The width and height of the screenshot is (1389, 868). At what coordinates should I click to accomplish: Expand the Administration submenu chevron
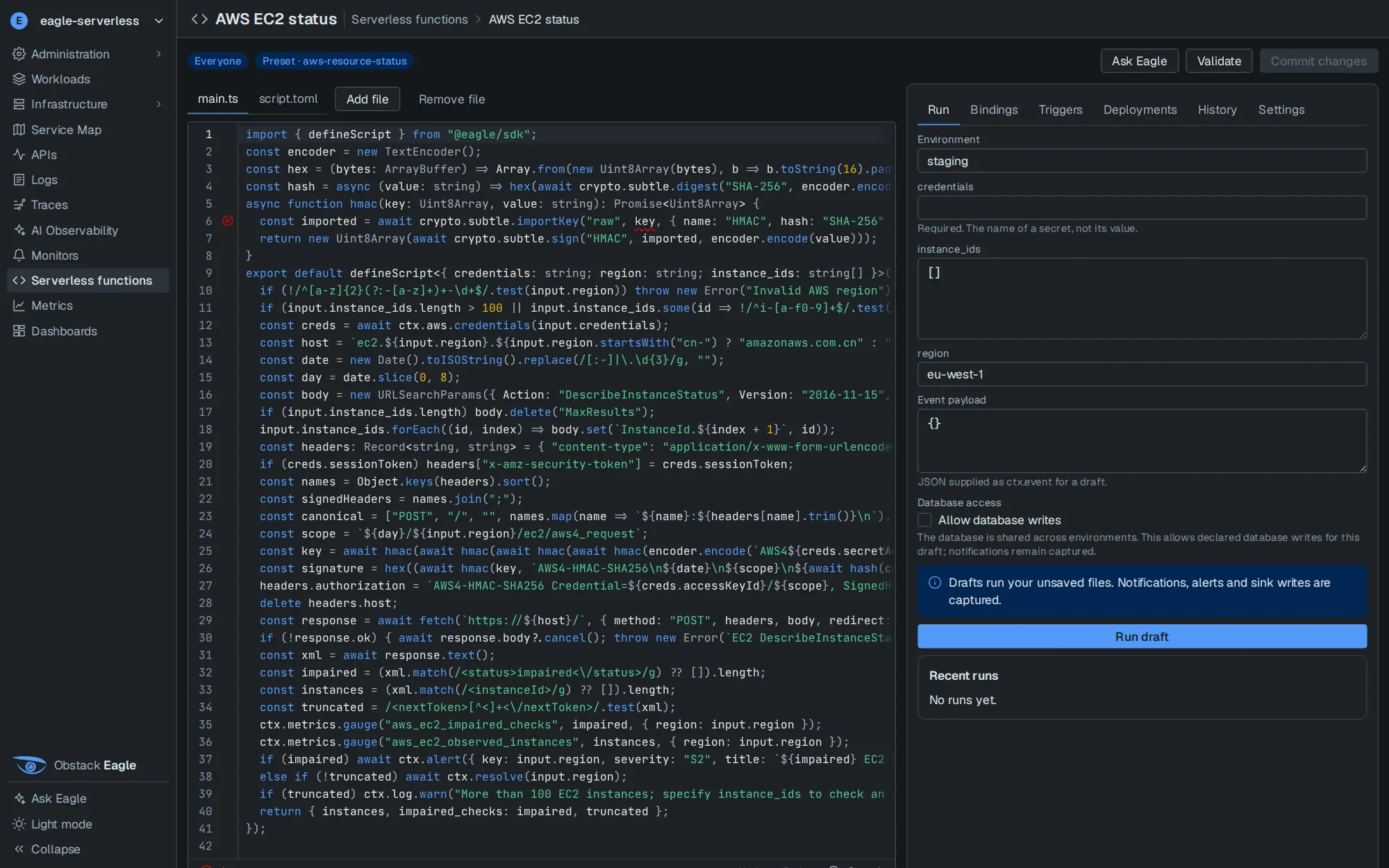click(x=159, y=54)
